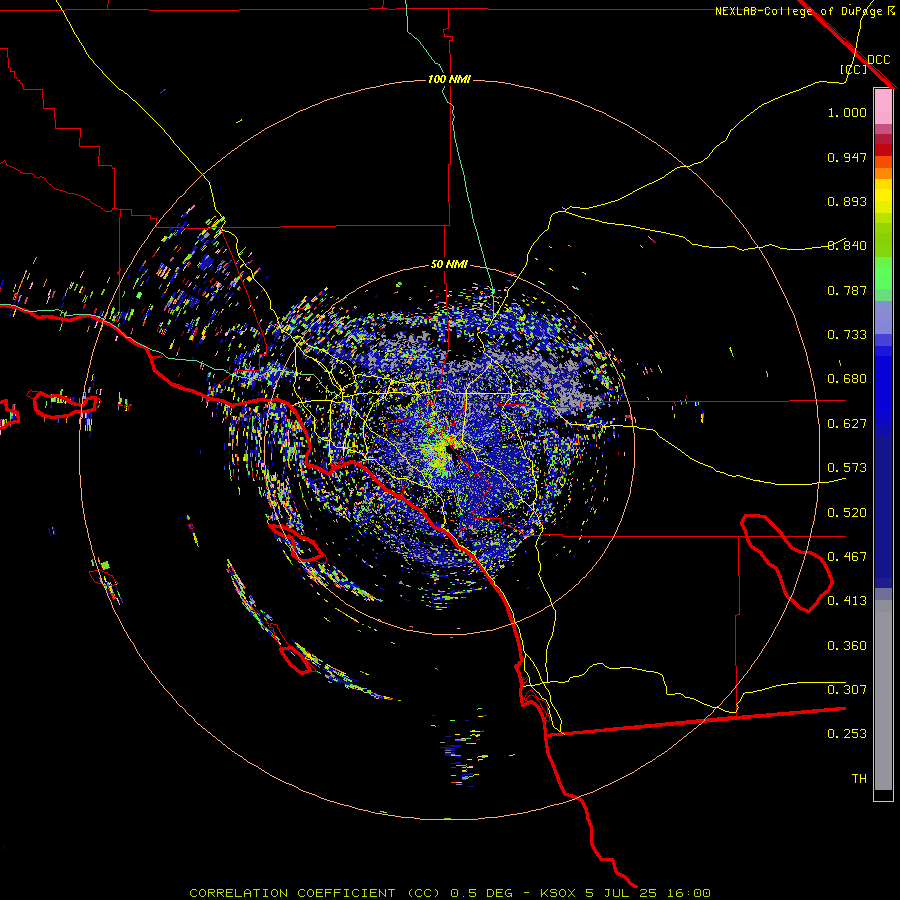Click the 0.840 scale value
Screen dimensions: 900x900
click(847, 246)
